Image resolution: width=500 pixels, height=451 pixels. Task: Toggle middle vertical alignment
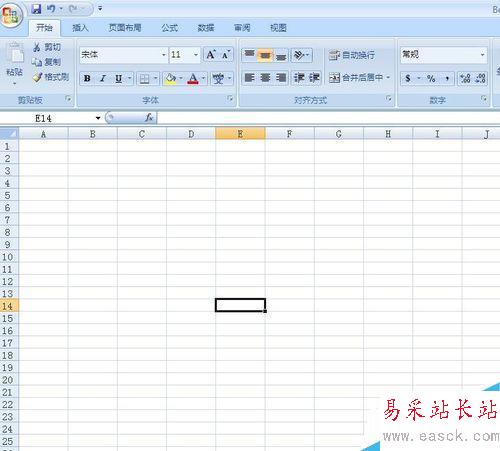tap(265, 55)
